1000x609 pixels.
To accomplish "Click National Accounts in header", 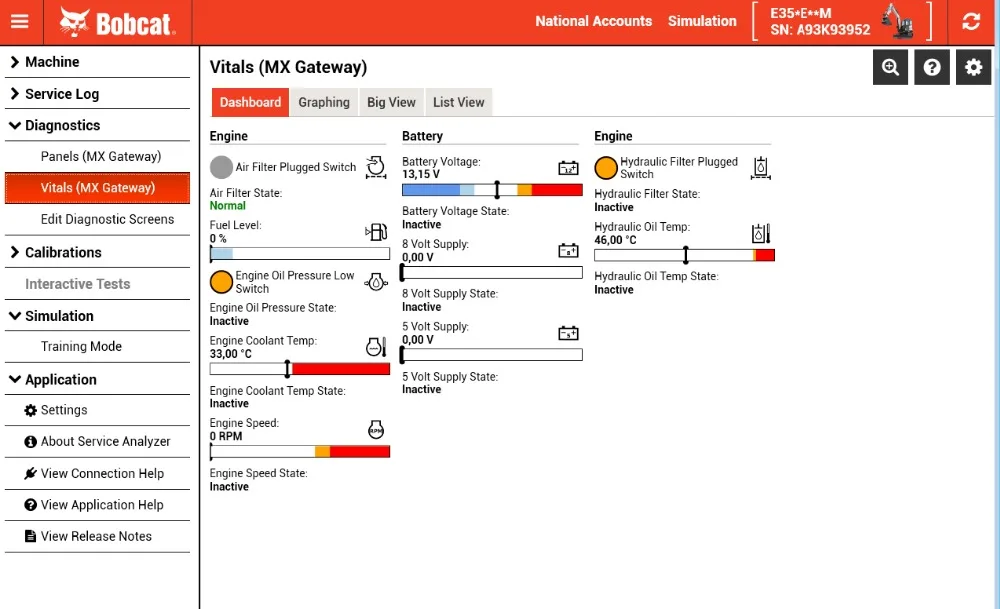I will (593, 21).
